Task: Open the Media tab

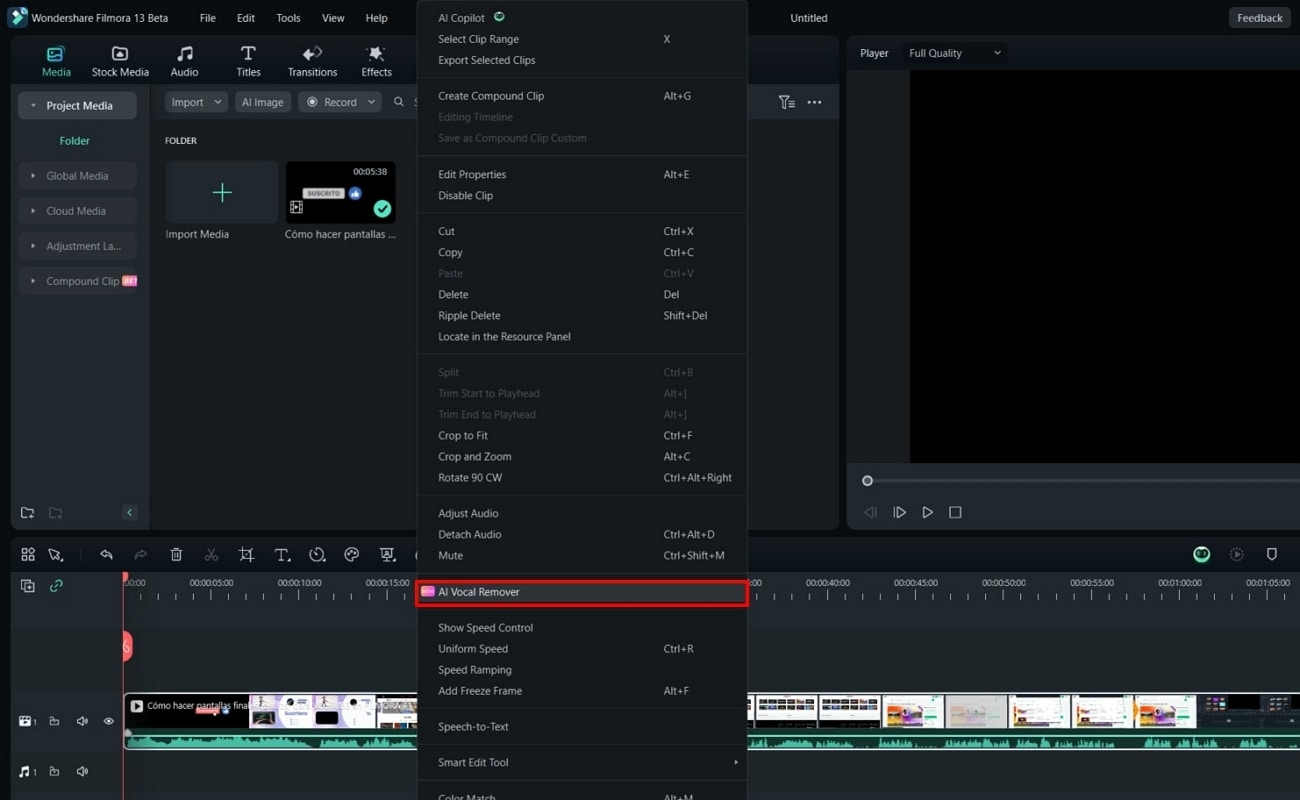Action: tap(56, 61)
